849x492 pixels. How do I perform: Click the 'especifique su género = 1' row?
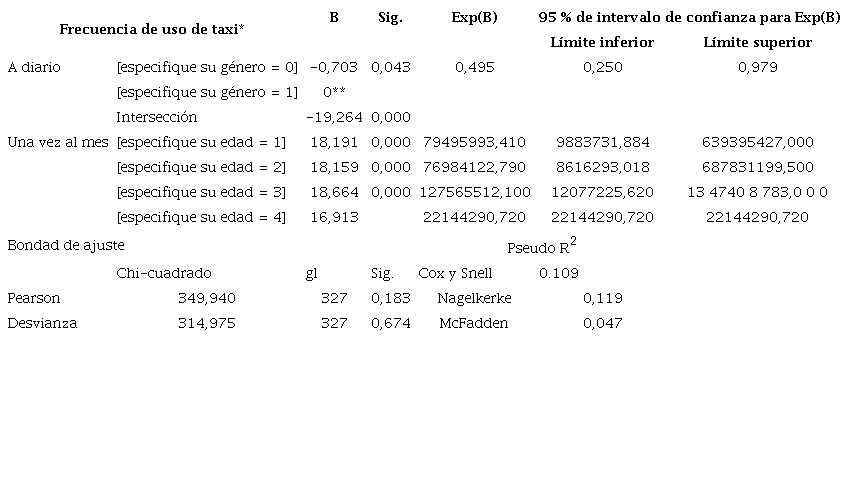coord(207,92)
